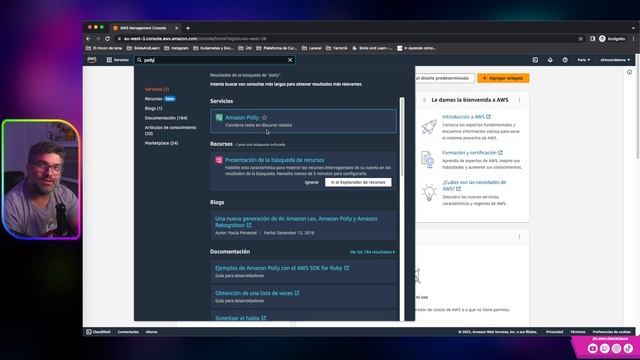The height and width of the screenshot is (360, 640).
Task: Open the CloudShell icon in AWS top bar
Action: [x=535, y=60]
